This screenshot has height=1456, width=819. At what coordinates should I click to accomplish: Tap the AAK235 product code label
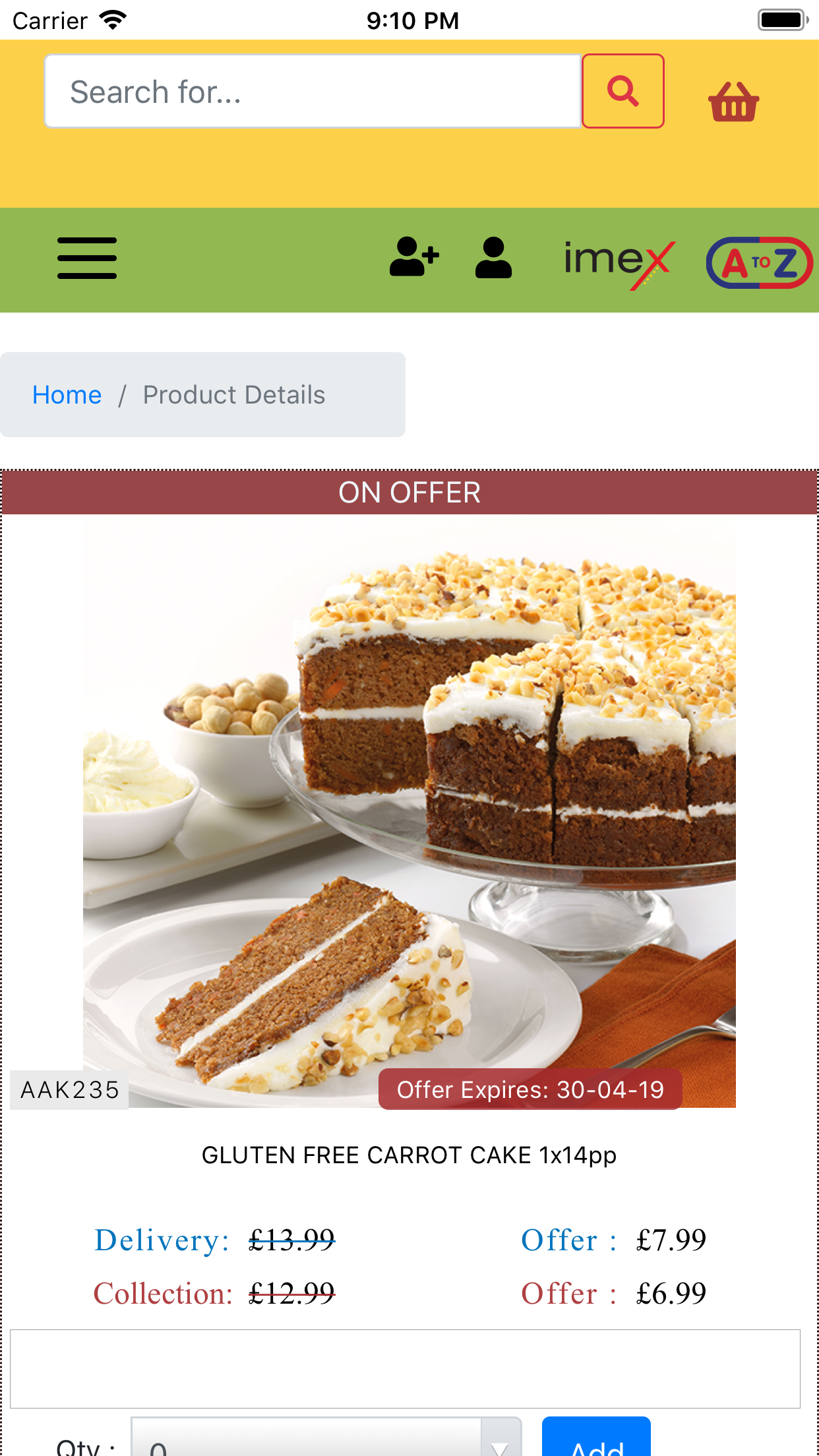69,1090
